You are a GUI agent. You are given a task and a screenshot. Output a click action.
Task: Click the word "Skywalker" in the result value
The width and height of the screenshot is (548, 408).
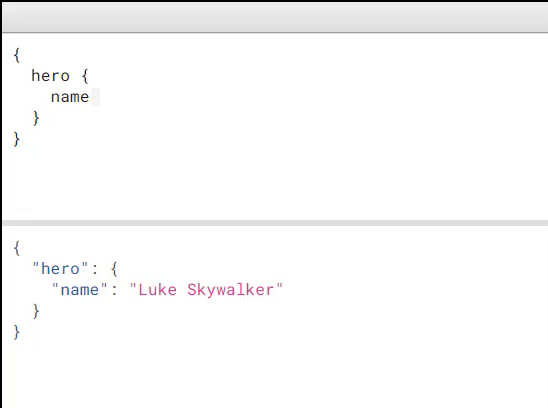(231, 290)
